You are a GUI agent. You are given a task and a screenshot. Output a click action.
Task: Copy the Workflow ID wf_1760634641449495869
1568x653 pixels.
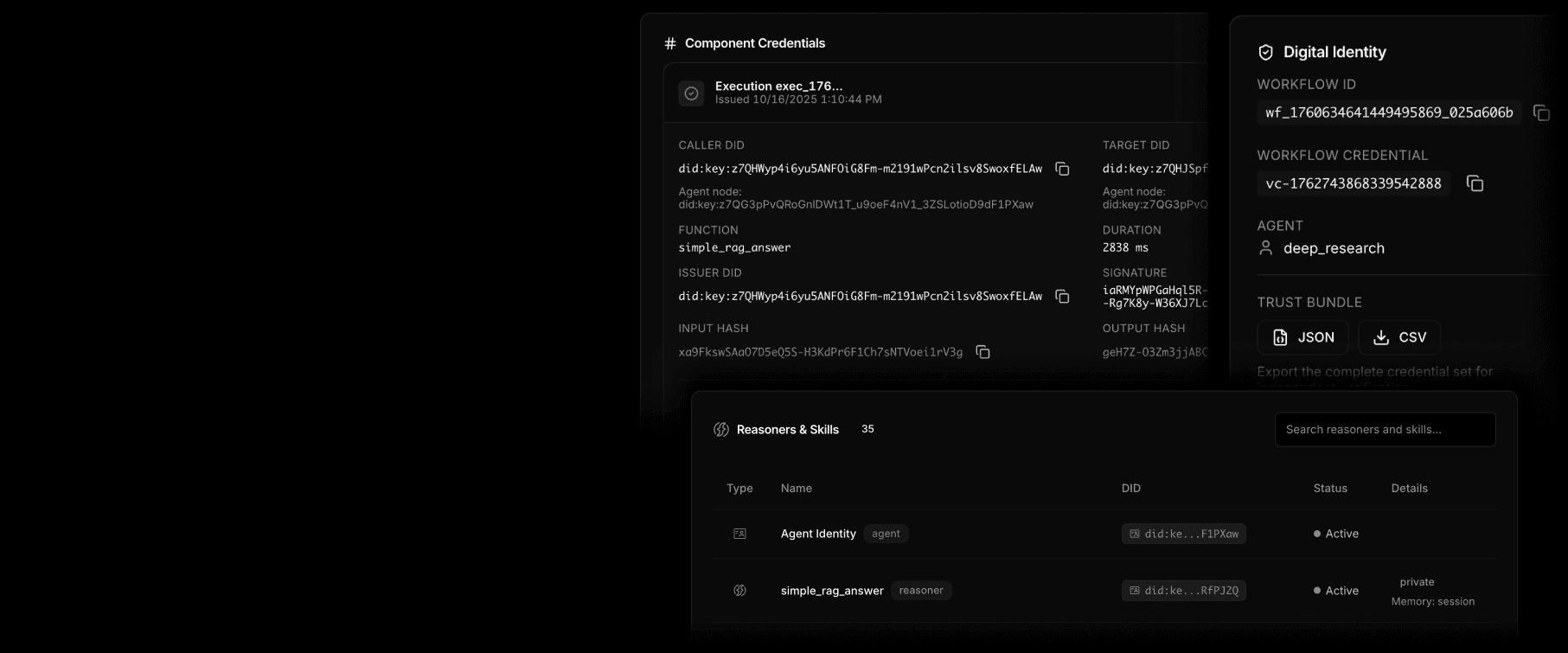pos(1543,112)
